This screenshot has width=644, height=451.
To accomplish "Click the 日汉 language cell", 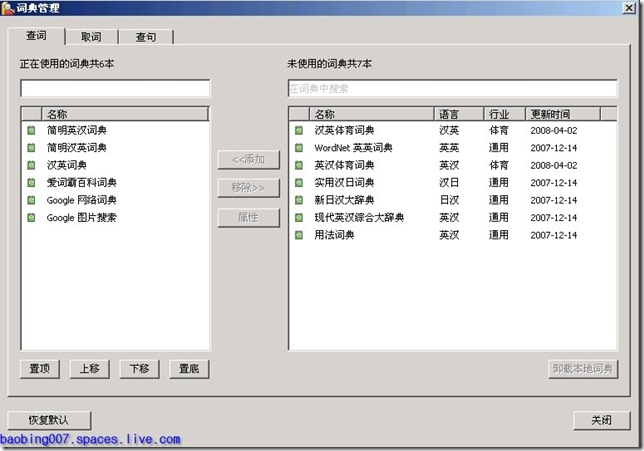I will pos(449,200).
